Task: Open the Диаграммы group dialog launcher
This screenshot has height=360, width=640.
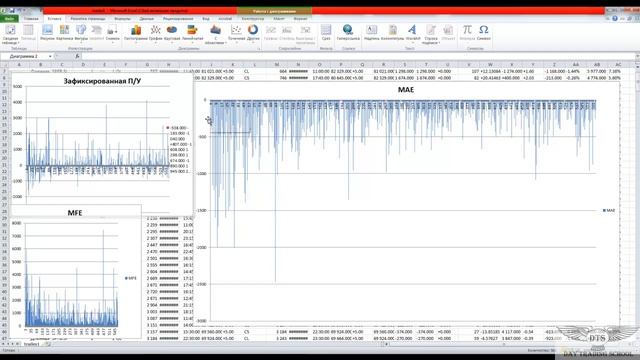Action: click(x=258, y=49)
